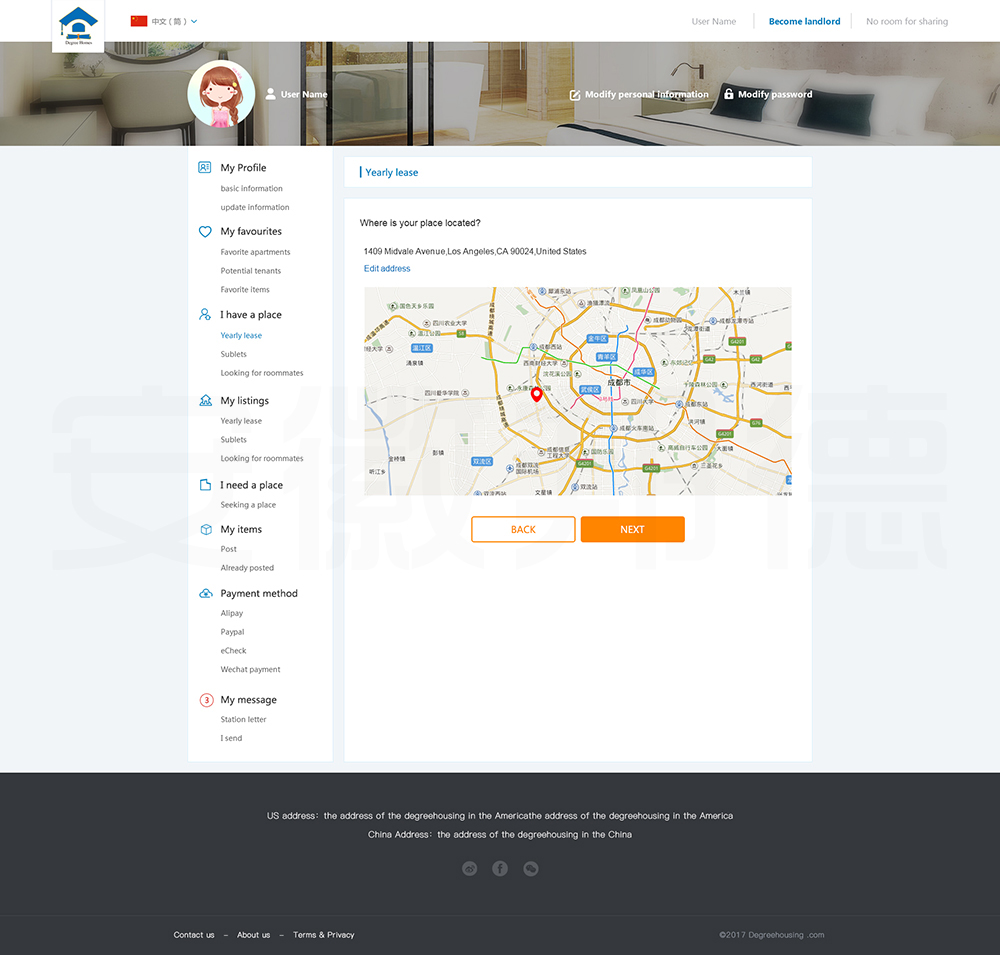This screenshot has width=1000, height=955.
Task: Click the WeChat icon in footer
Action: click(x=531, y=869)
